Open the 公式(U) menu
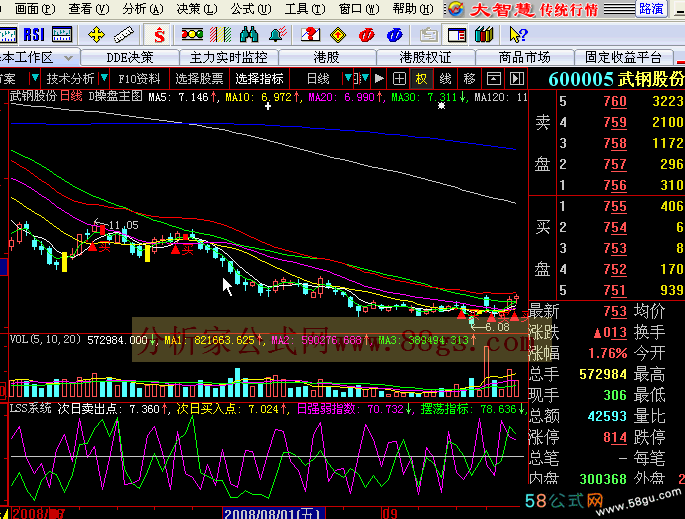 [x=251, y=9]
